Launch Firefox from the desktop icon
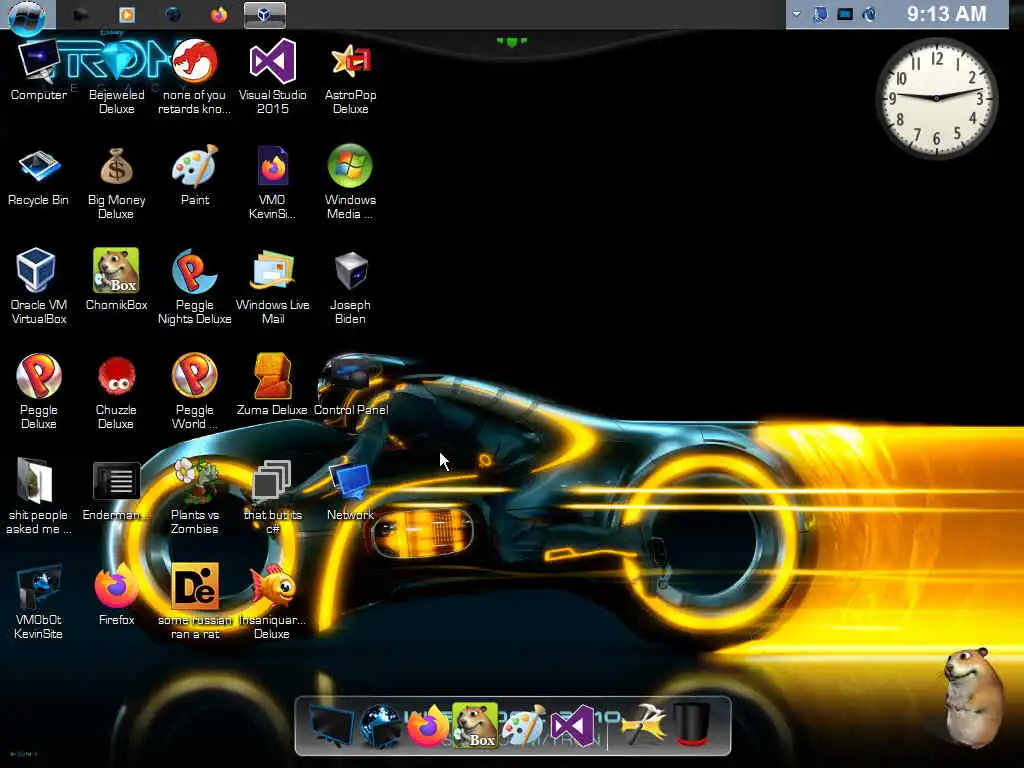Viewport: 1024px width, 768px height. click(x=116, y=594)
